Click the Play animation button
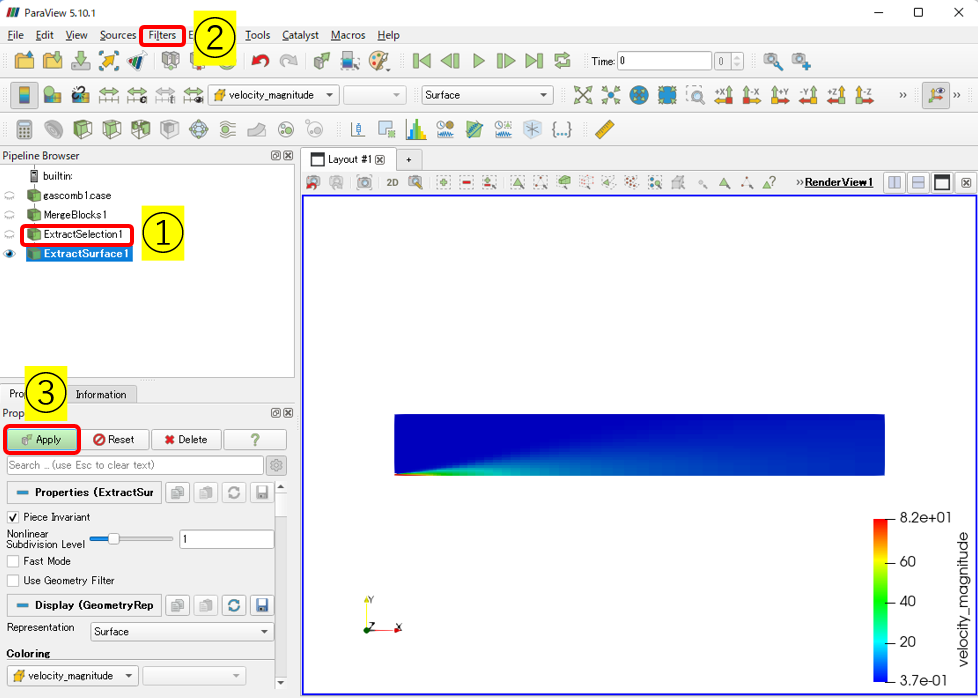The image size is (978, 698). pyautogui.click(x=478, y=61)
